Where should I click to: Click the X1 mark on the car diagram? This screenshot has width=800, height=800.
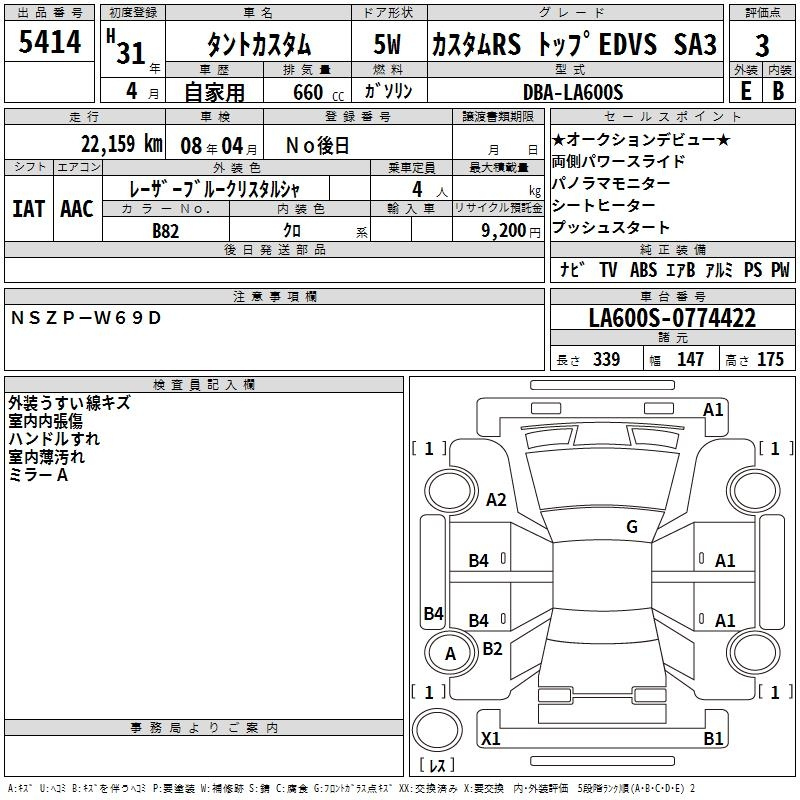pos(491,739)
